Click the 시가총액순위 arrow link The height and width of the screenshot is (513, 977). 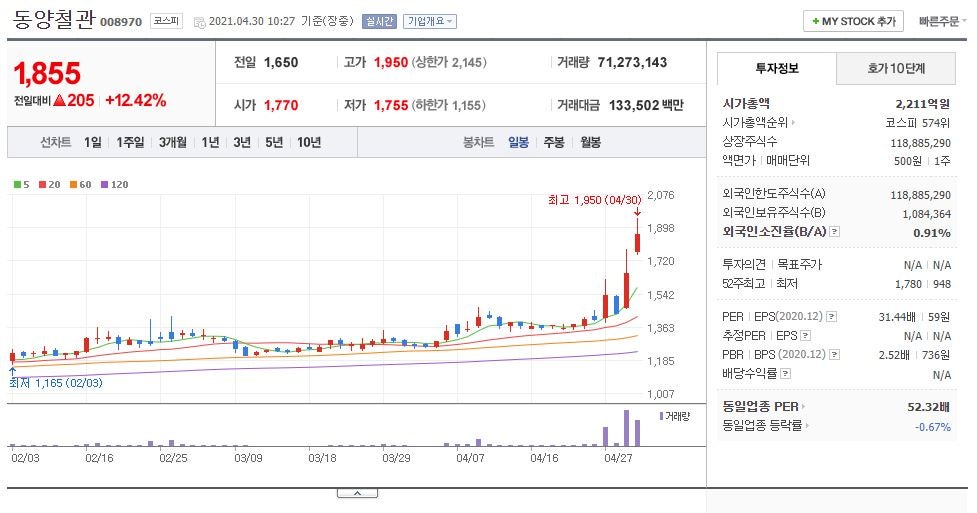[758, 123]
